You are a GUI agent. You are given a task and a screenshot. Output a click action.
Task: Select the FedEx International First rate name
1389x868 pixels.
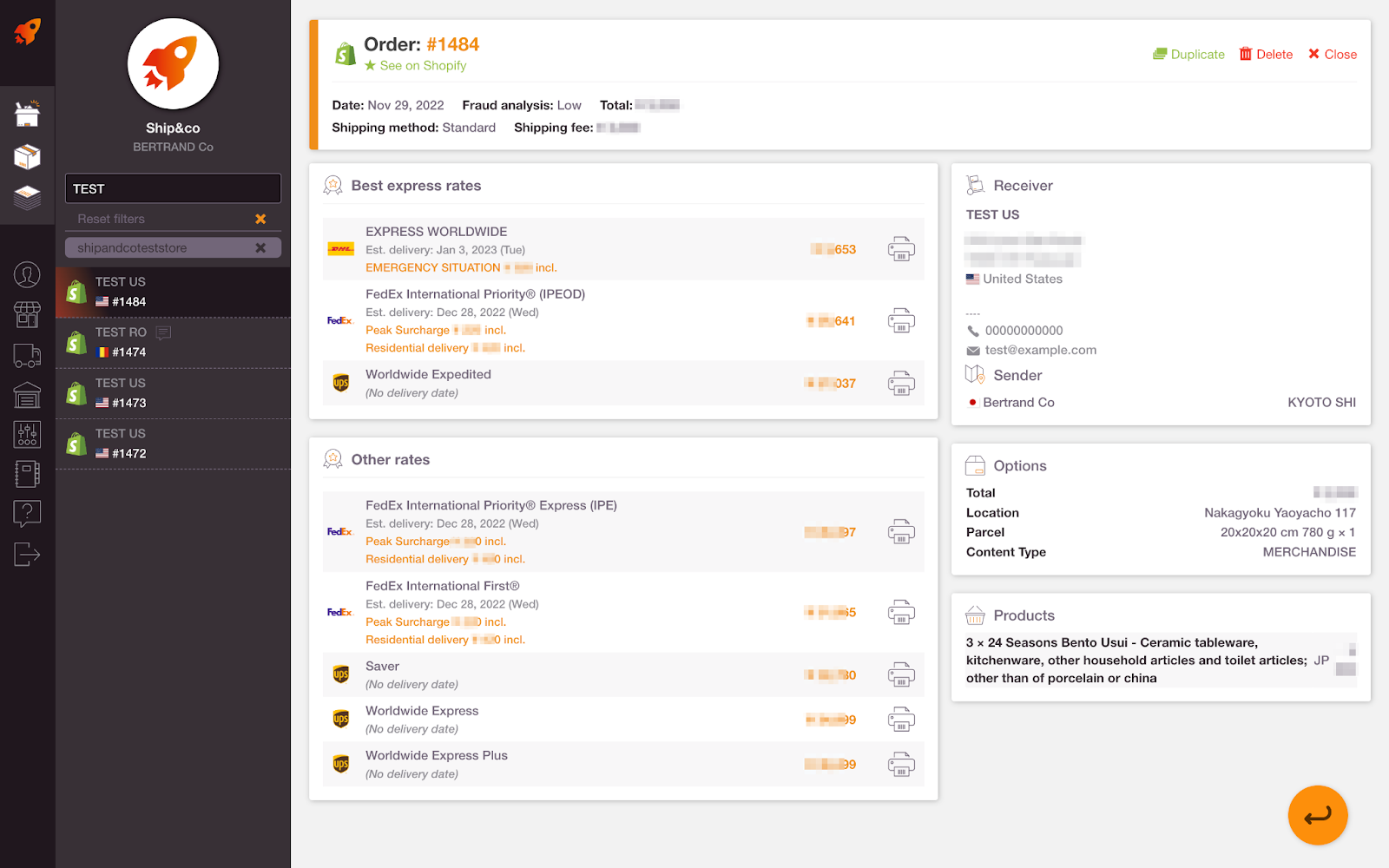pyautogui.click(x=442, y=586)
